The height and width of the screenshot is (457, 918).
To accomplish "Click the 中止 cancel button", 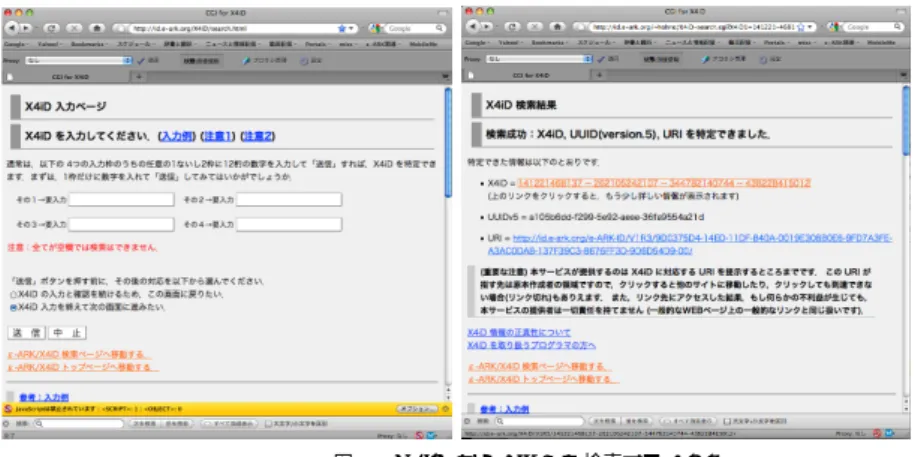I will pyautogui.click(x=67, y=333).
